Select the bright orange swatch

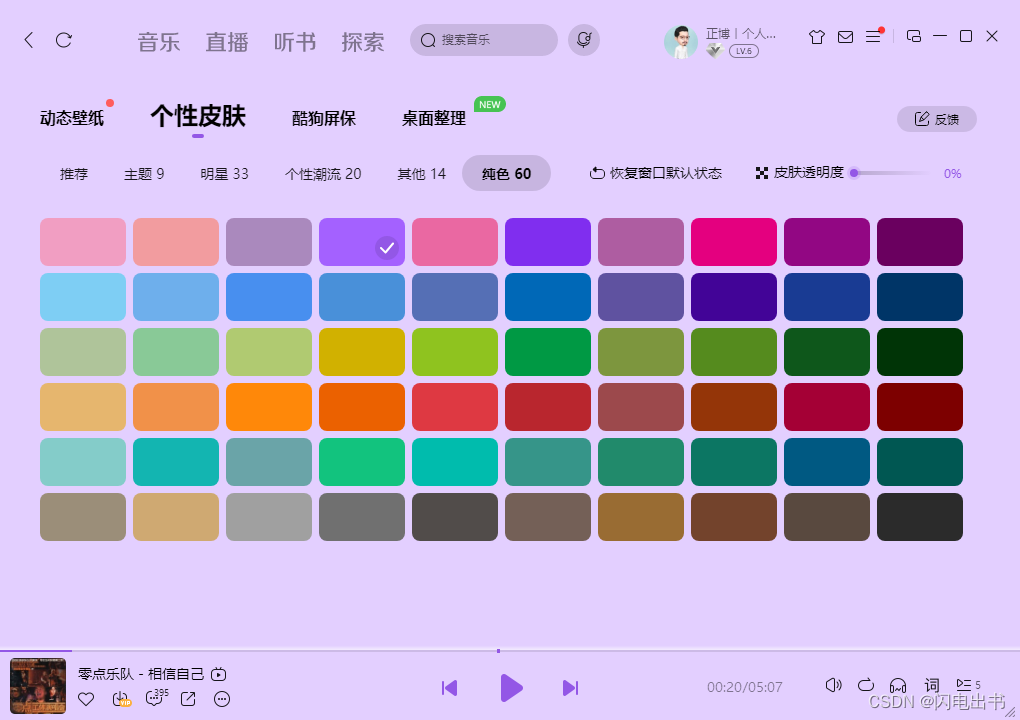tap(269, 407)
